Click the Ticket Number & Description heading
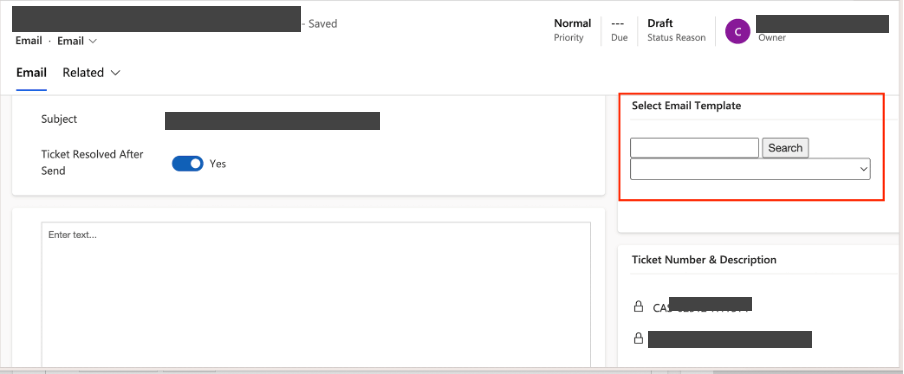The image size is (904, 374). [704, 260]
